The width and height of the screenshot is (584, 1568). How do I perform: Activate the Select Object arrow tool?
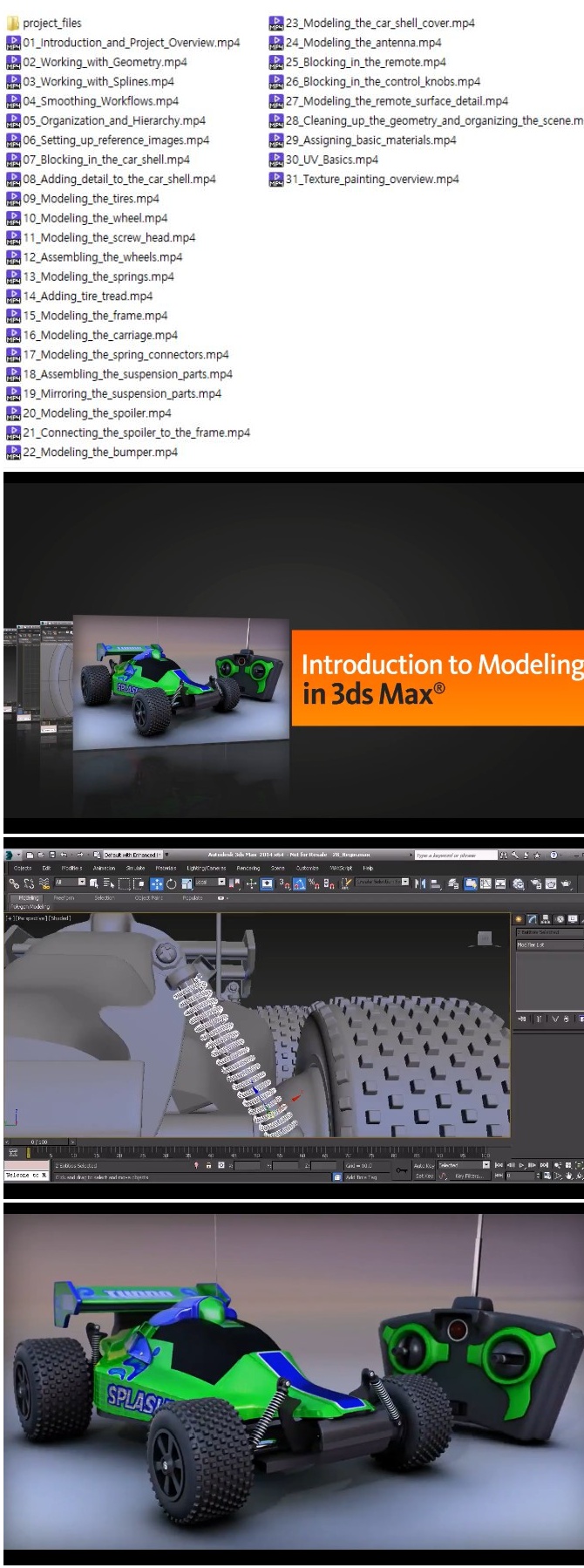coord(93,883)
